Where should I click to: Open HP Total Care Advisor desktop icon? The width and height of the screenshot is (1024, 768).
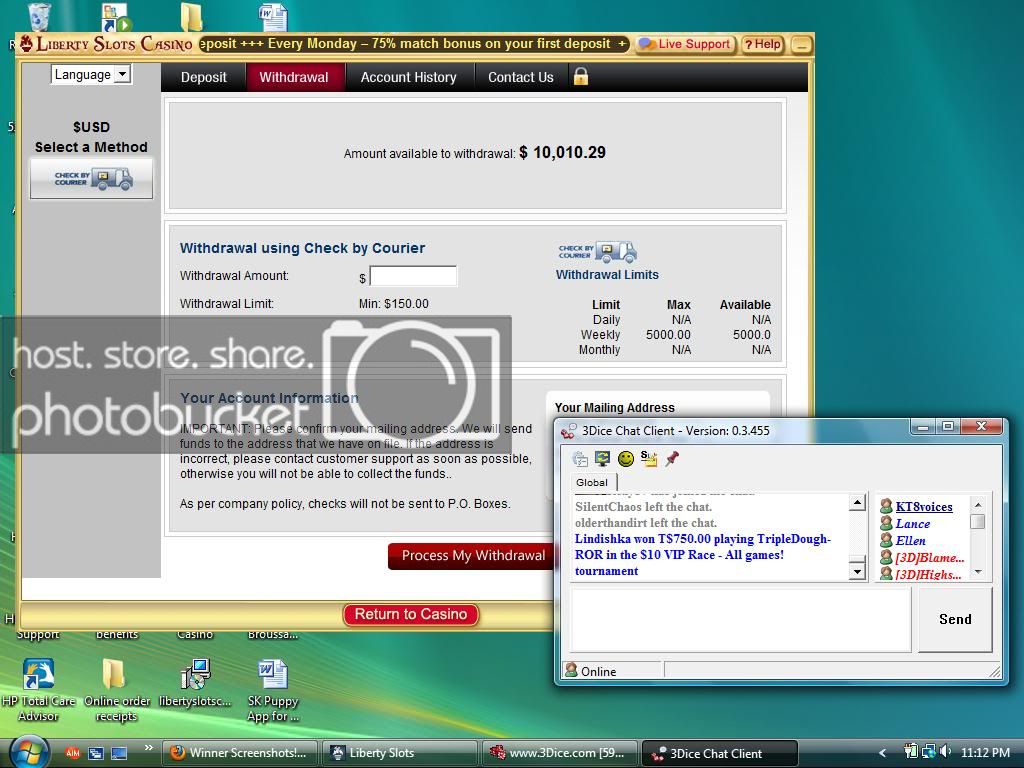pos(39,690)
